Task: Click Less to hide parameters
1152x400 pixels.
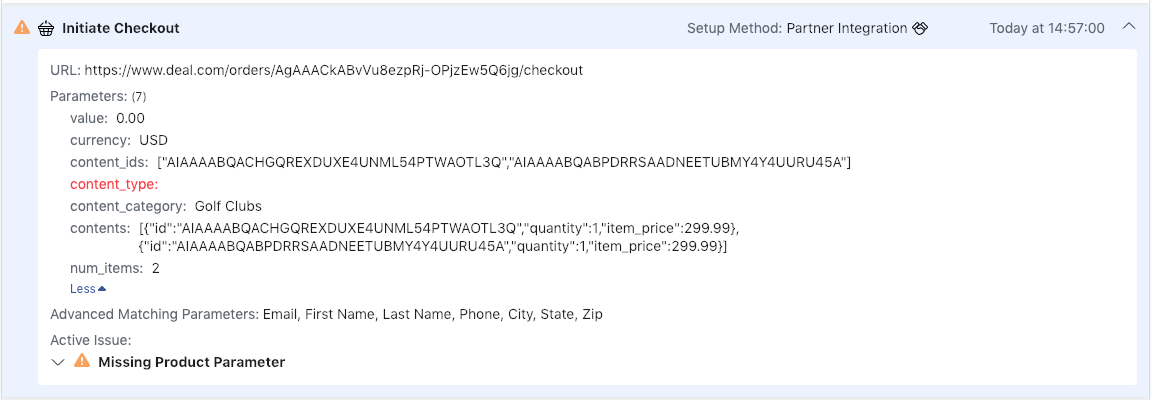Action: (x=83, y=289)
